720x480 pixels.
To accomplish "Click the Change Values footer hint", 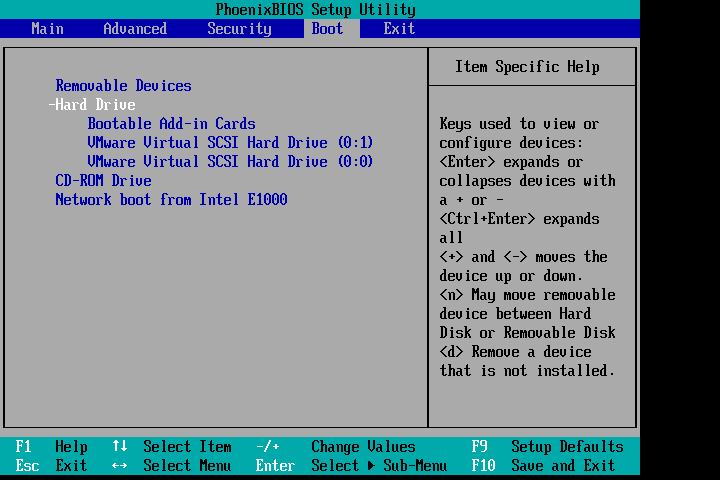I will pyautogui.click(x=363, y=446).
